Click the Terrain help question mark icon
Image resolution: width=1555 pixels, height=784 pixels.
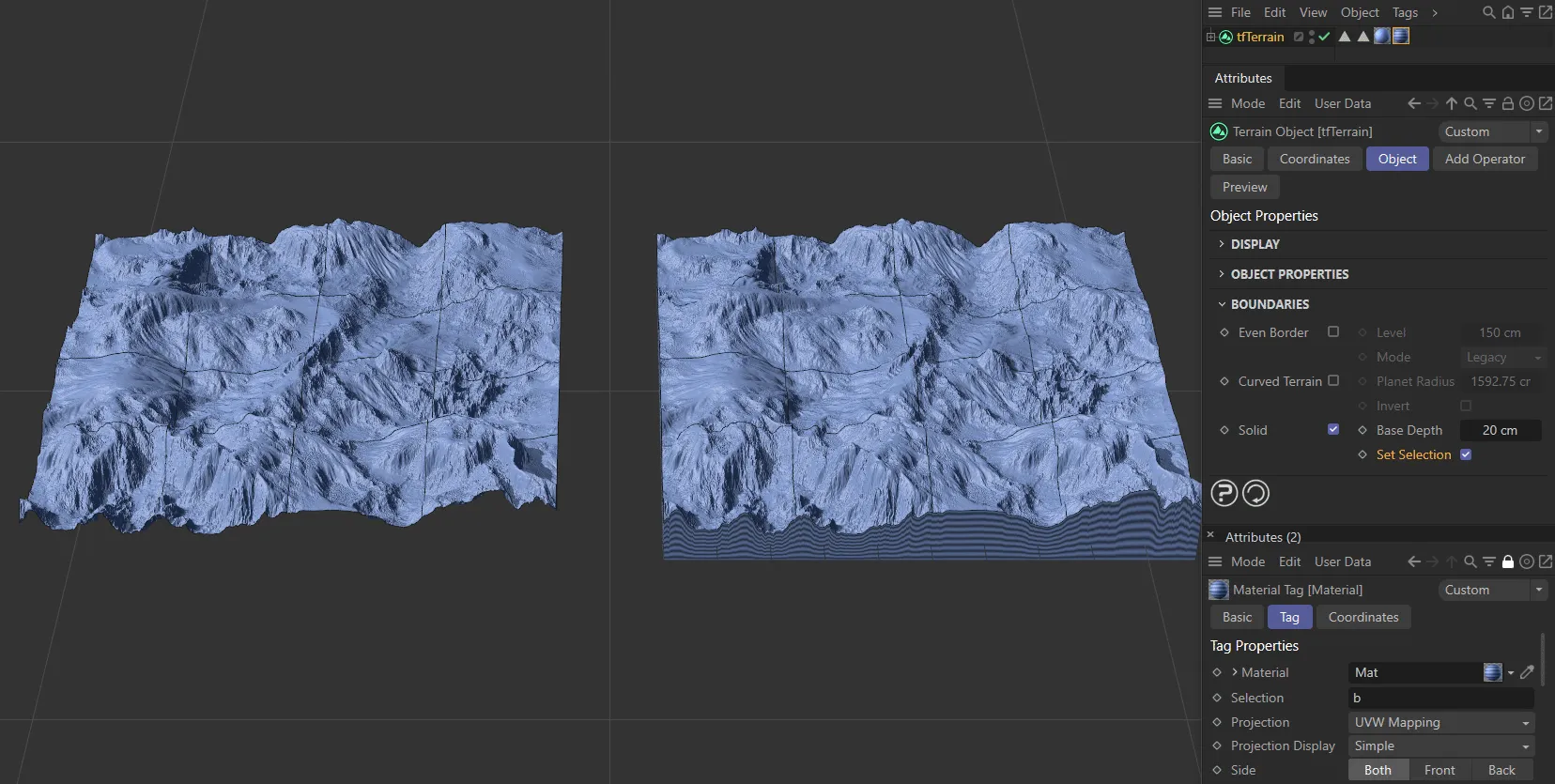click(x=1224, y=493)
